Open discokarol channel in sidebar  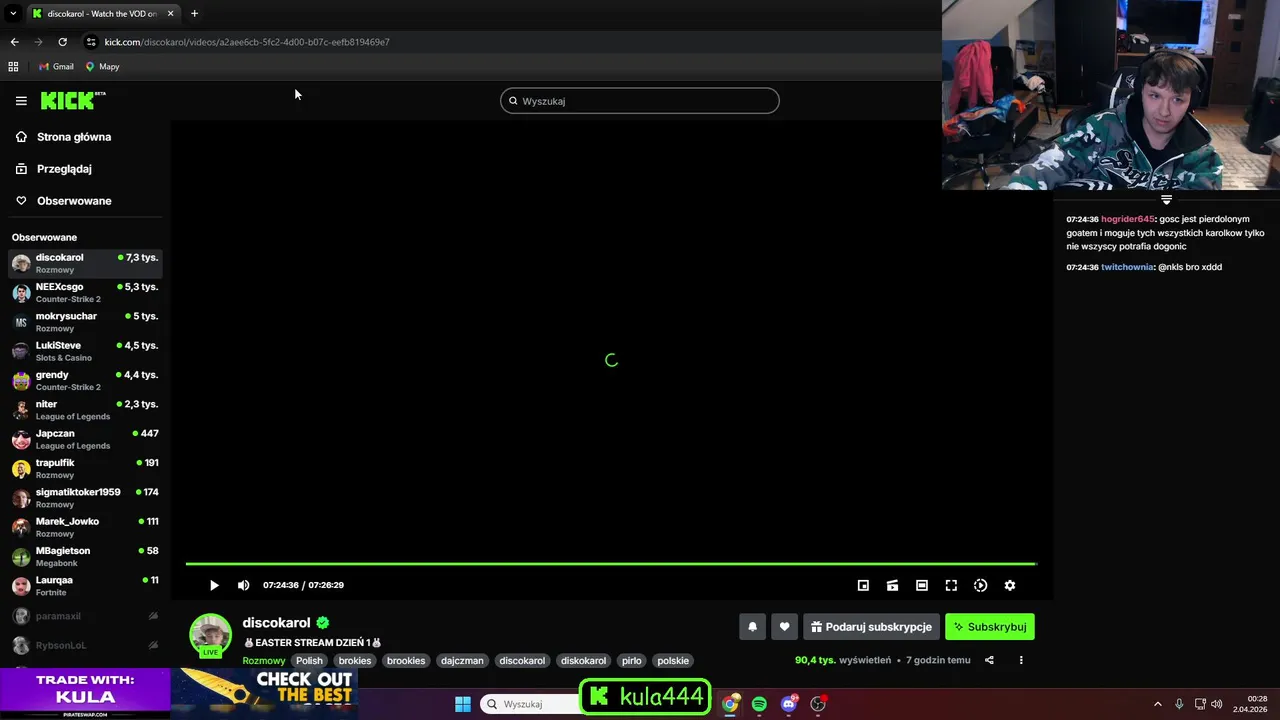(85, 263)
